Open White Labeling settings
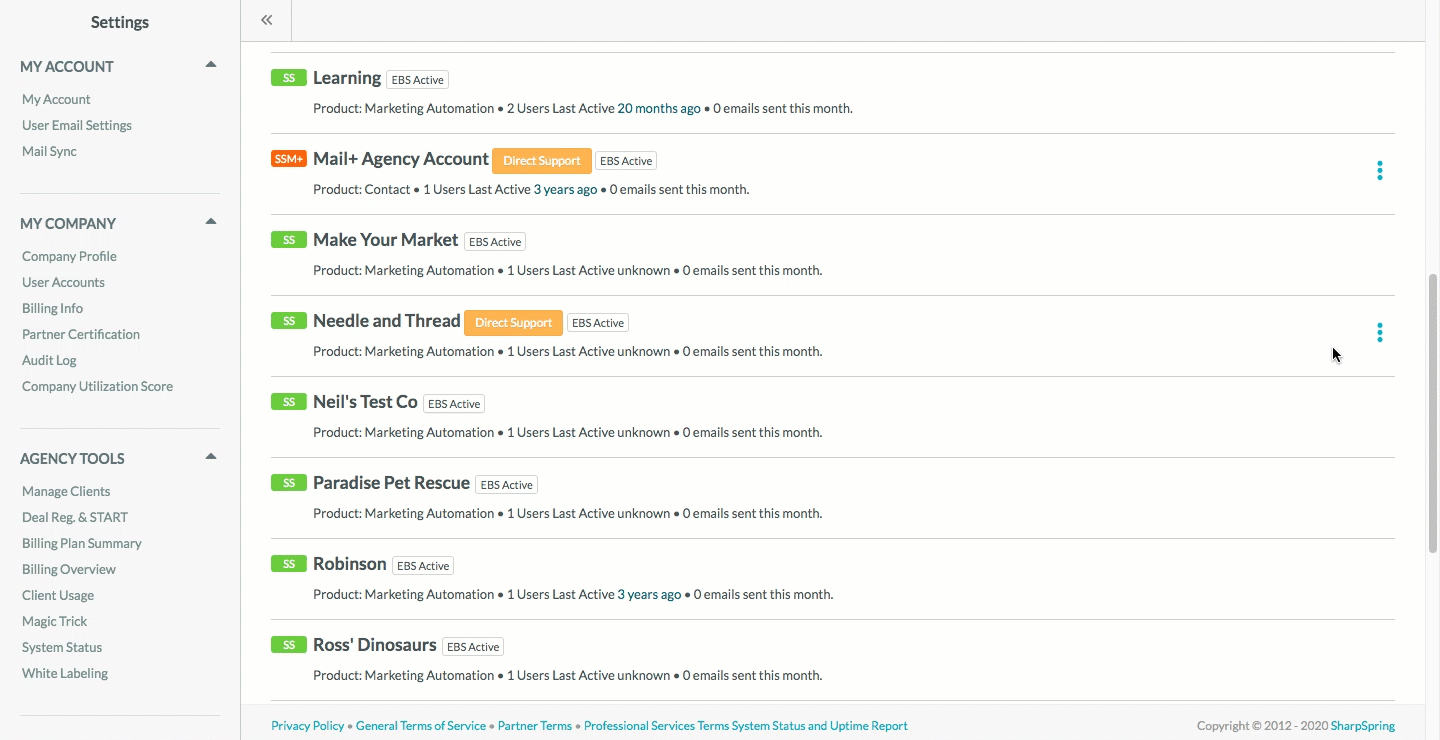This screenshot has height=740, width=1440. click(65, 673)
